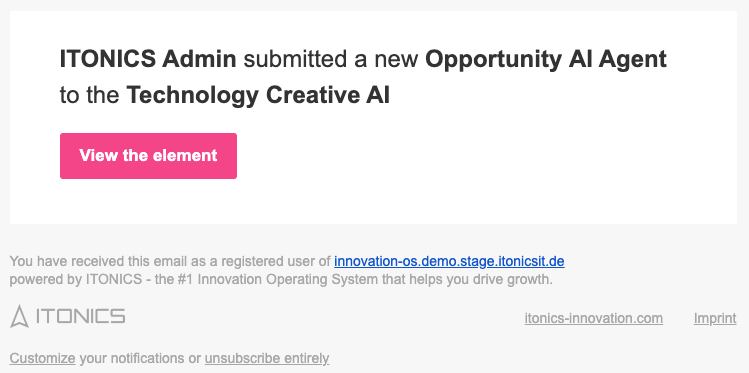Click blank white area beside the View button
The width and height of the screenshot is (749, 373).
pos(478,156)
